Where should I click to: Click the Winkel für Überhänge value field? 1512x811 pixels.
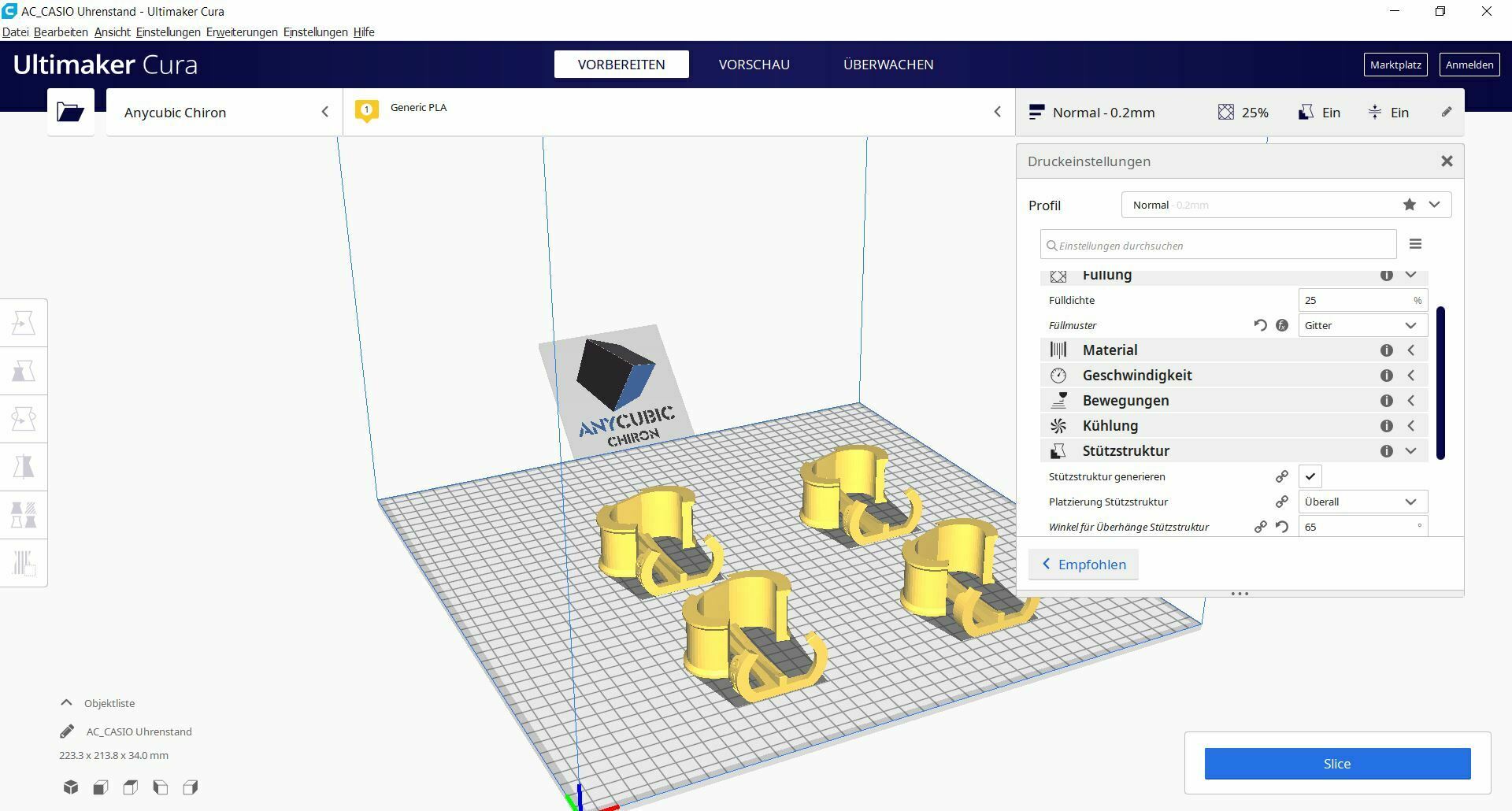click(x=1363, y=527)
